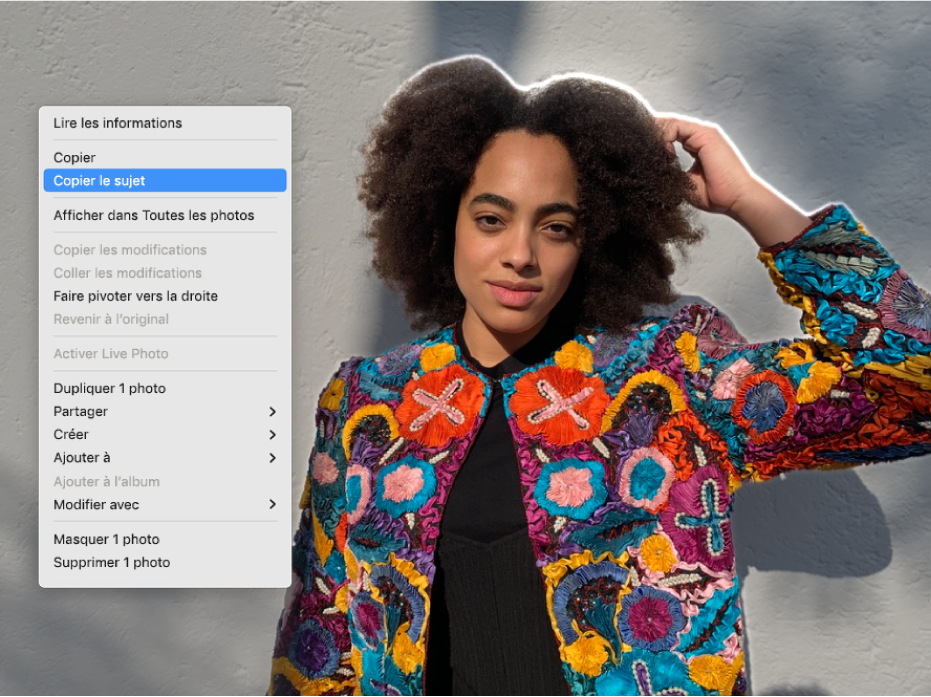Click Copier les modifications entry
The image size is (931, 697).
click(130, 250)
